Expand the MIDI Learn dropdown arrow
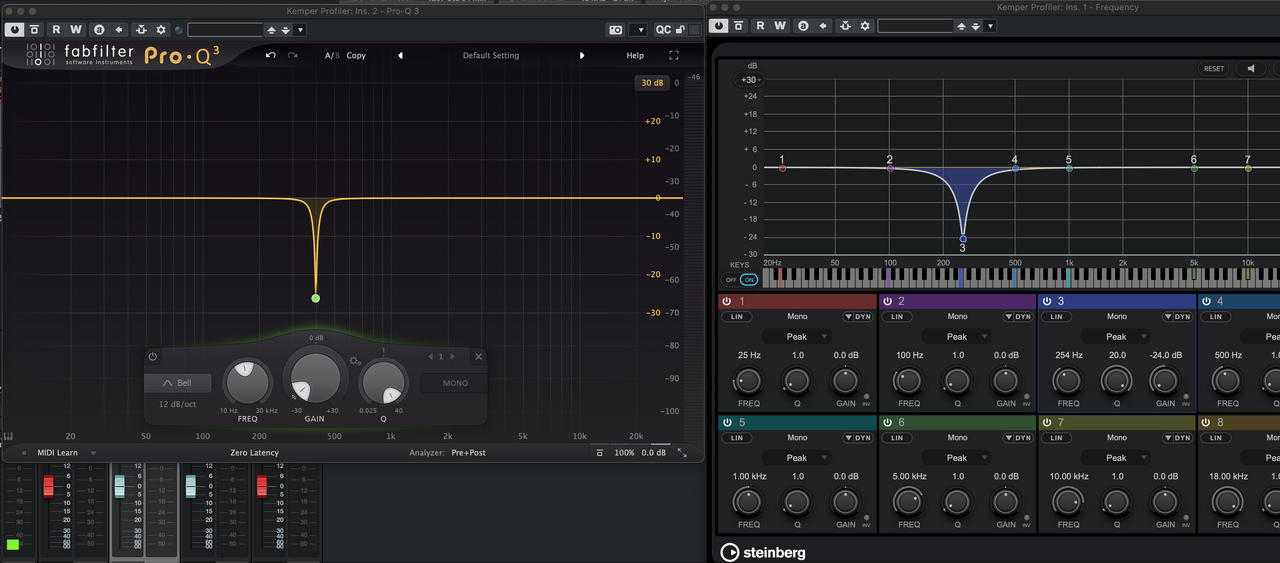This screenshot has height=563, width=1280. [x=93, y=453]
